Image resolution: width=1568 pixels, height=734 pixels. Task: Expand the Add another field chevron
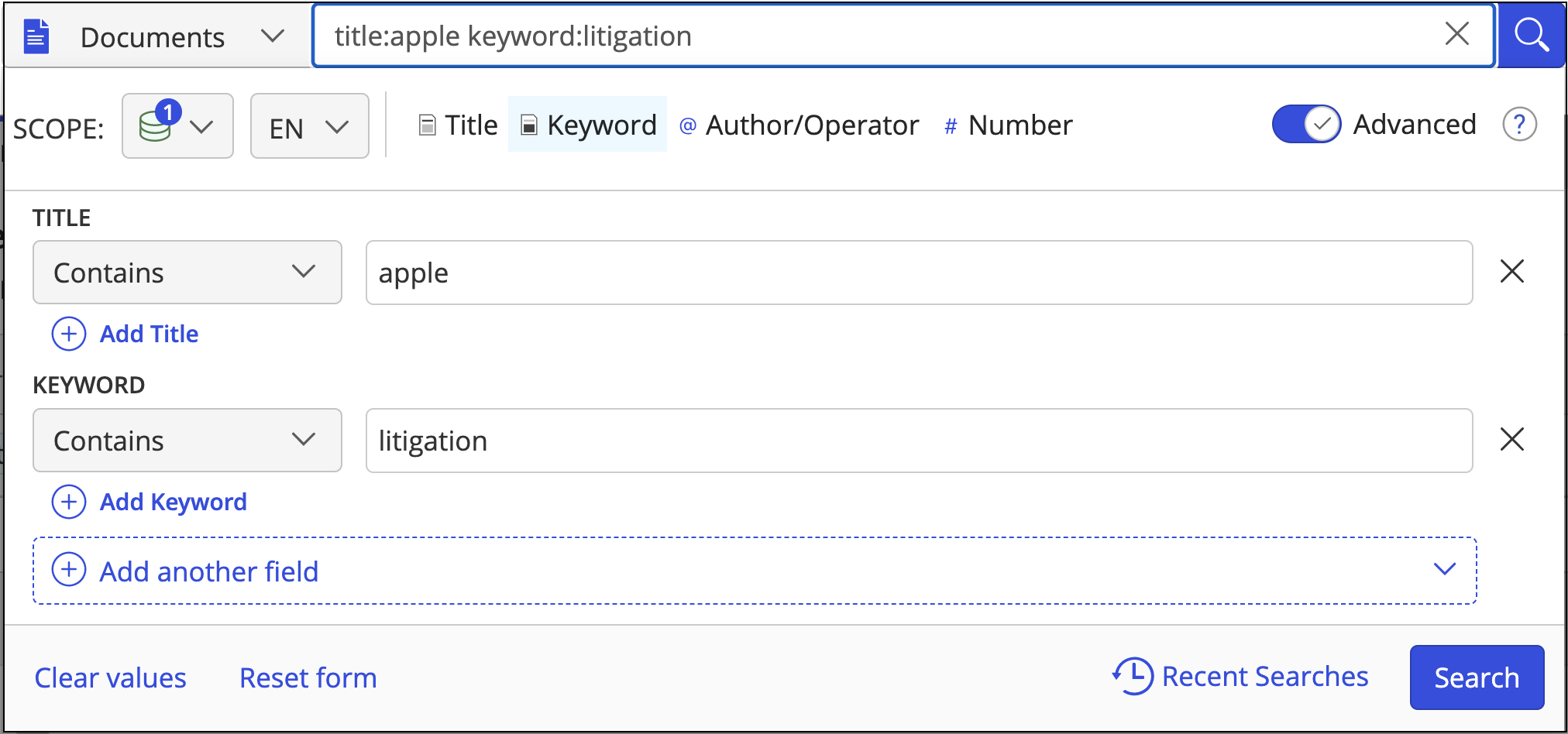1444,570
